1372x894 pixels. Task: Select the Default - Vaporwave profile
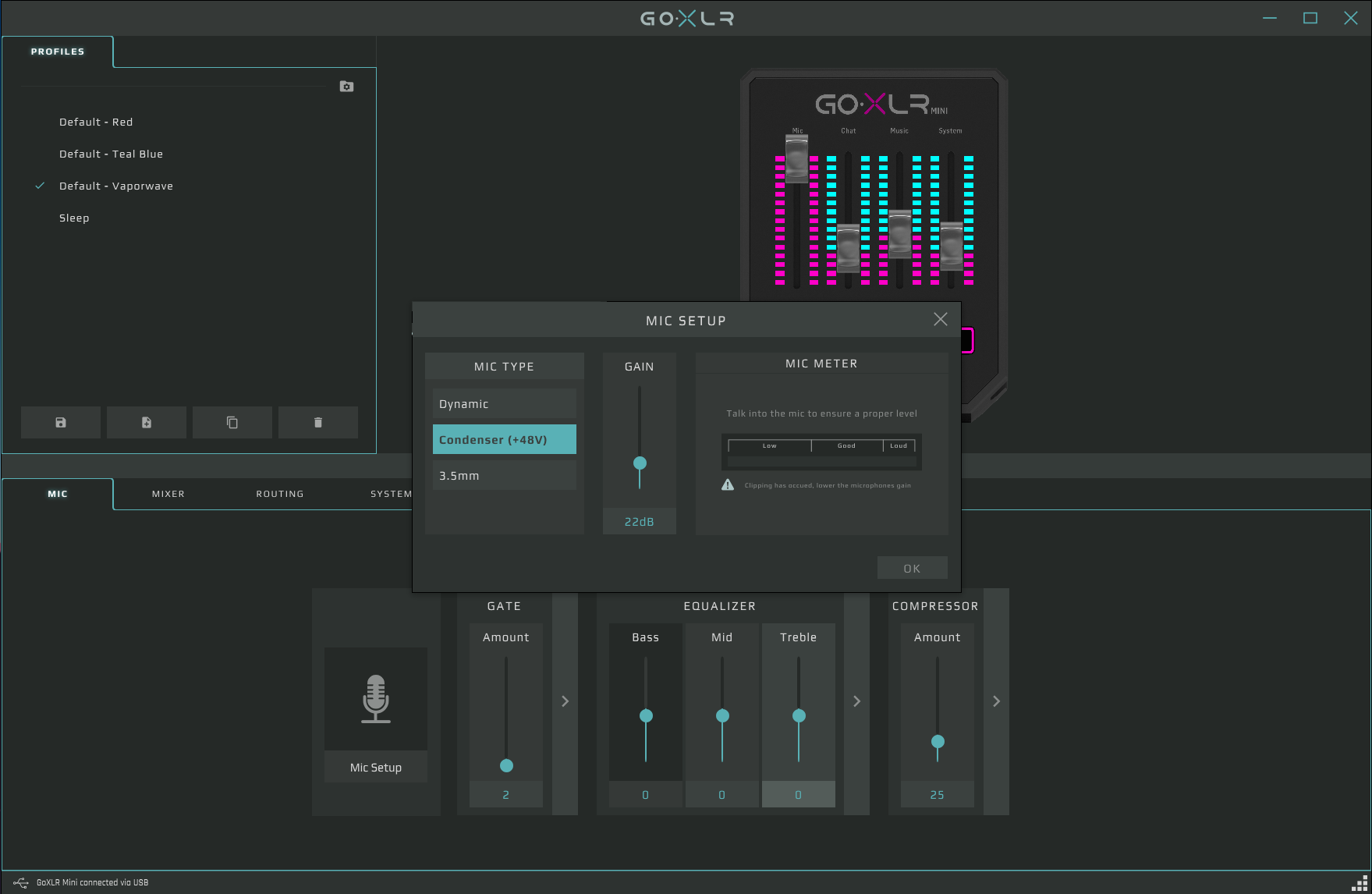click(116, 186)
